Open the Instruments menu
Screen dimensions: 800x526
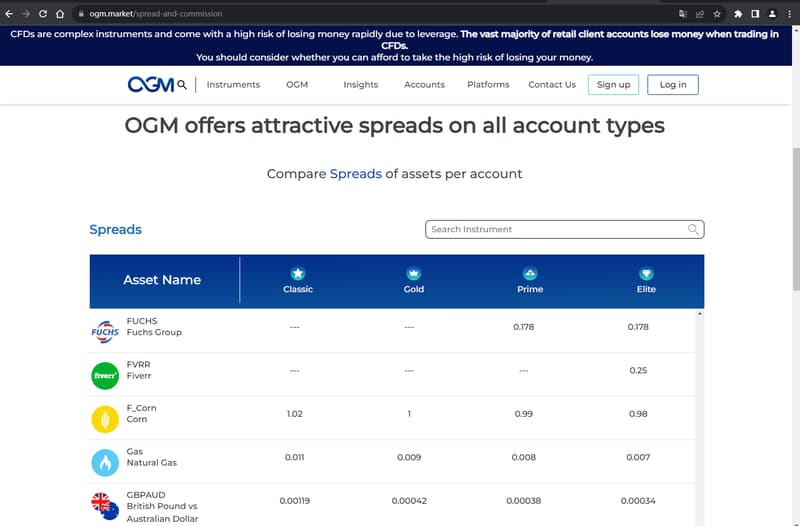233,85
